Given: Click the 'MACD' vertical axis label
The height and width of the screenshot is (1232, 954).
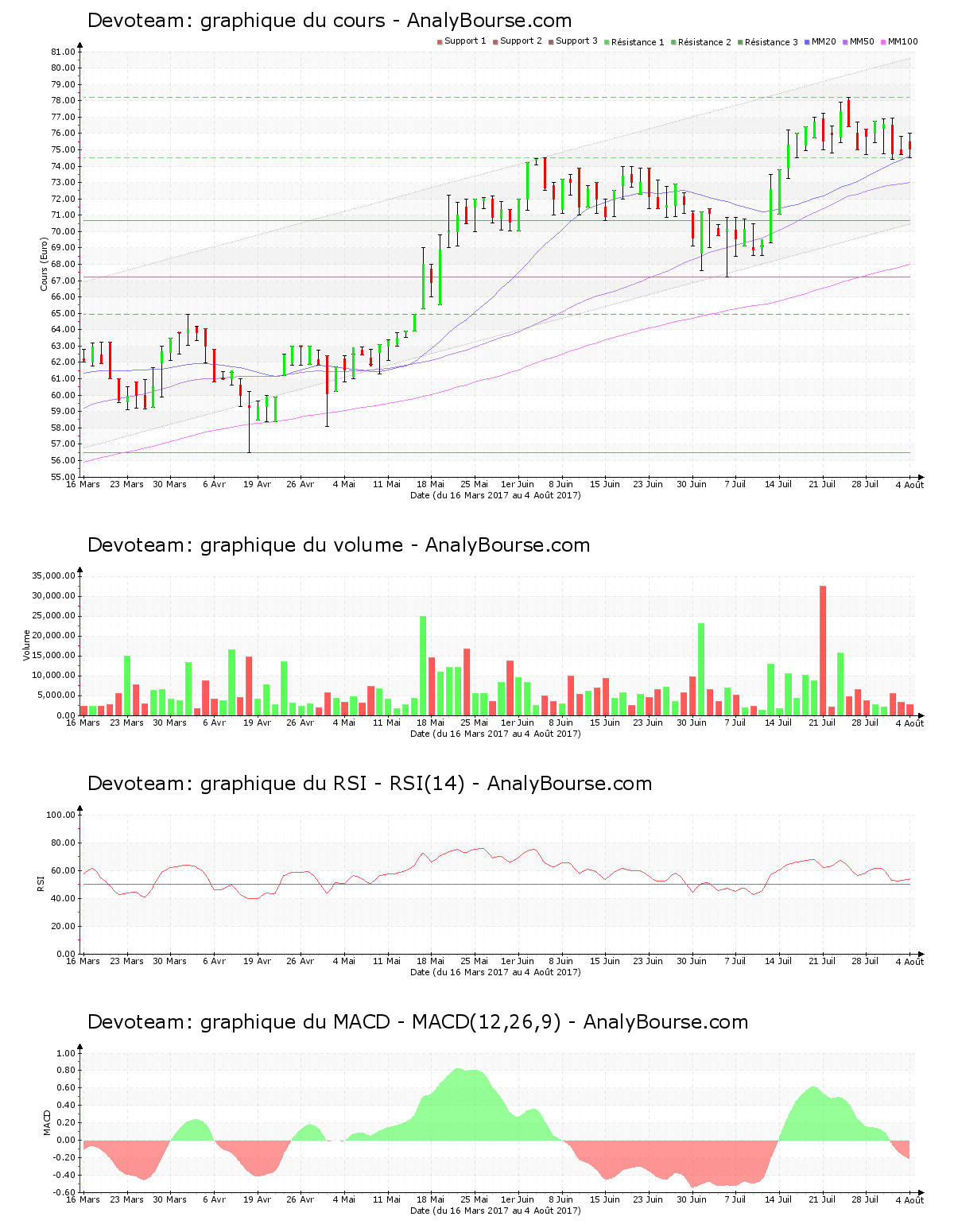Looking at the screenshot, I should (47, 1122).
